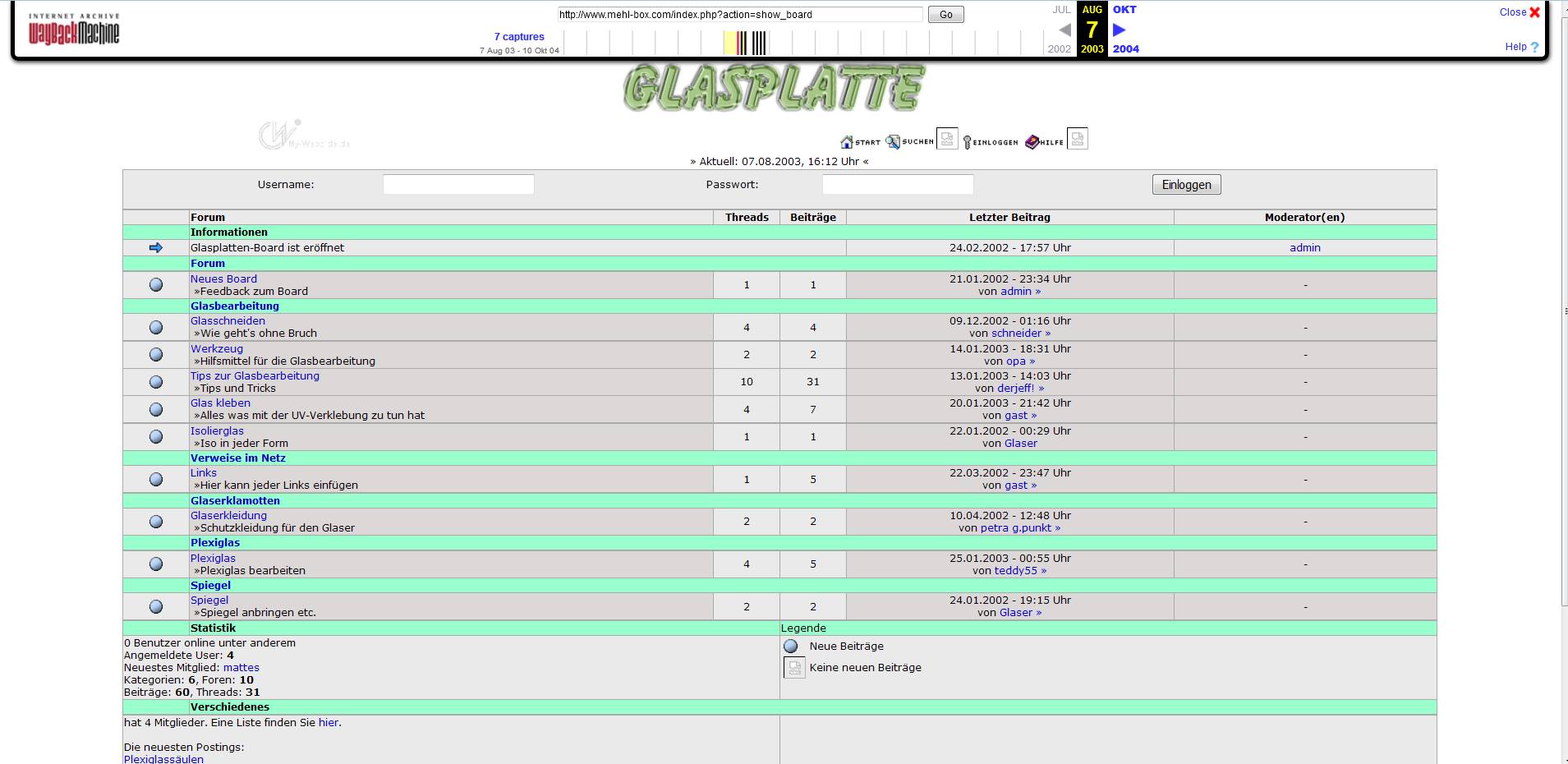Click the Start home icon
Image resolution: width=1568 pixels, height=764 pixels.
coord(848,142)
